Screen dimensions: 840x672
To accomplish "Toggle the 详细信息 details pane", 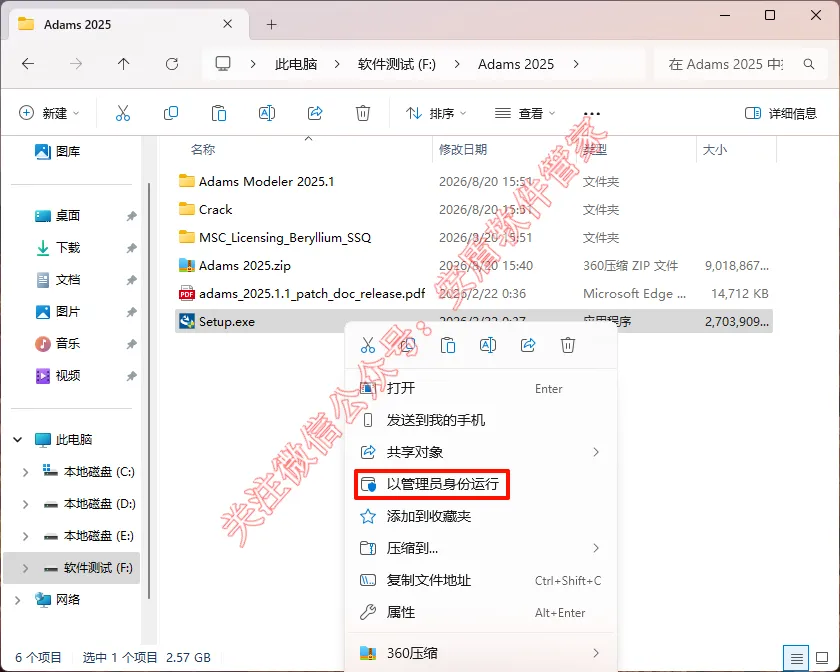I will [x=781, y=113].
